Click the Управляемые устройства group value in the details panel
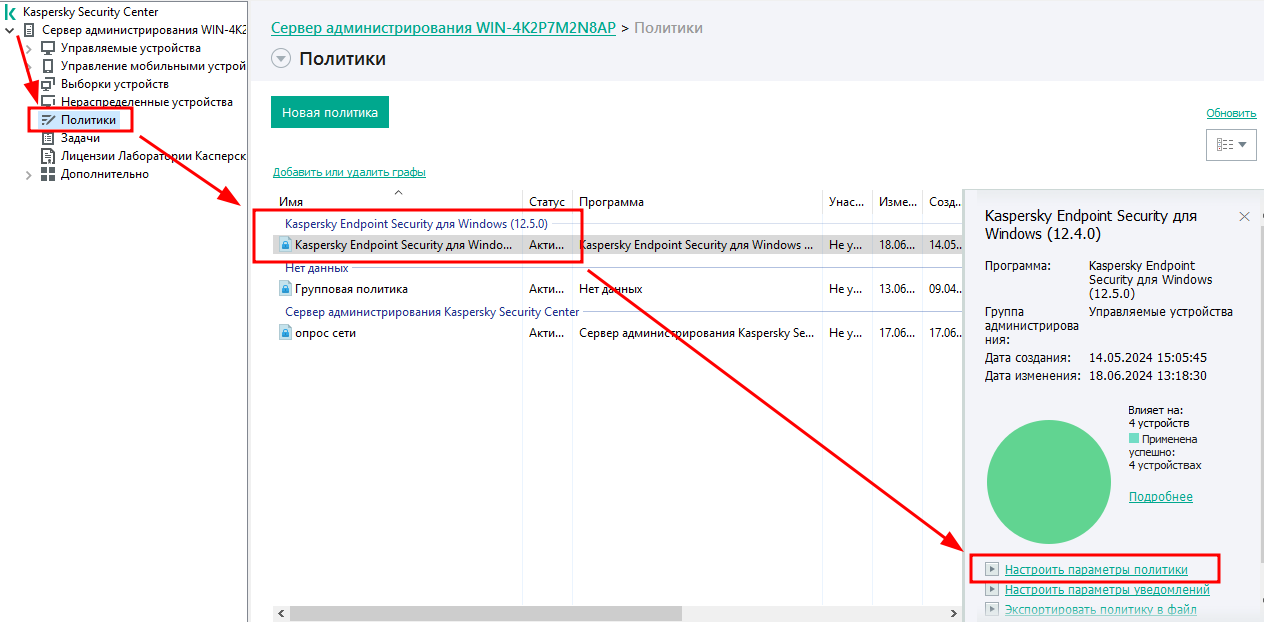 coord(1160,312)
